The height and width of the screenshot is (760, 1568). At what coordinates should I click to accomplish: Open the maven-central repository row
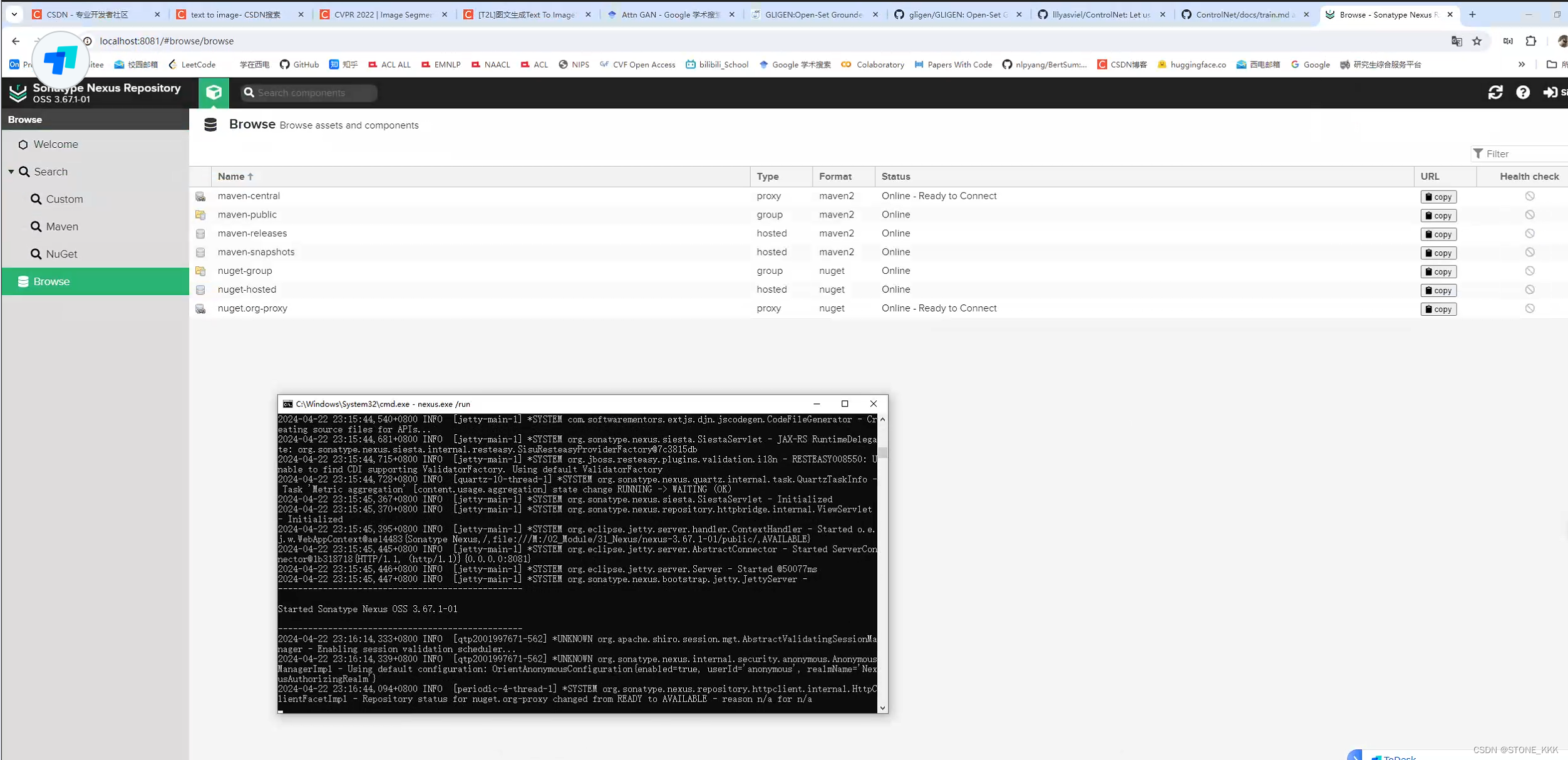tap(879, 196)
